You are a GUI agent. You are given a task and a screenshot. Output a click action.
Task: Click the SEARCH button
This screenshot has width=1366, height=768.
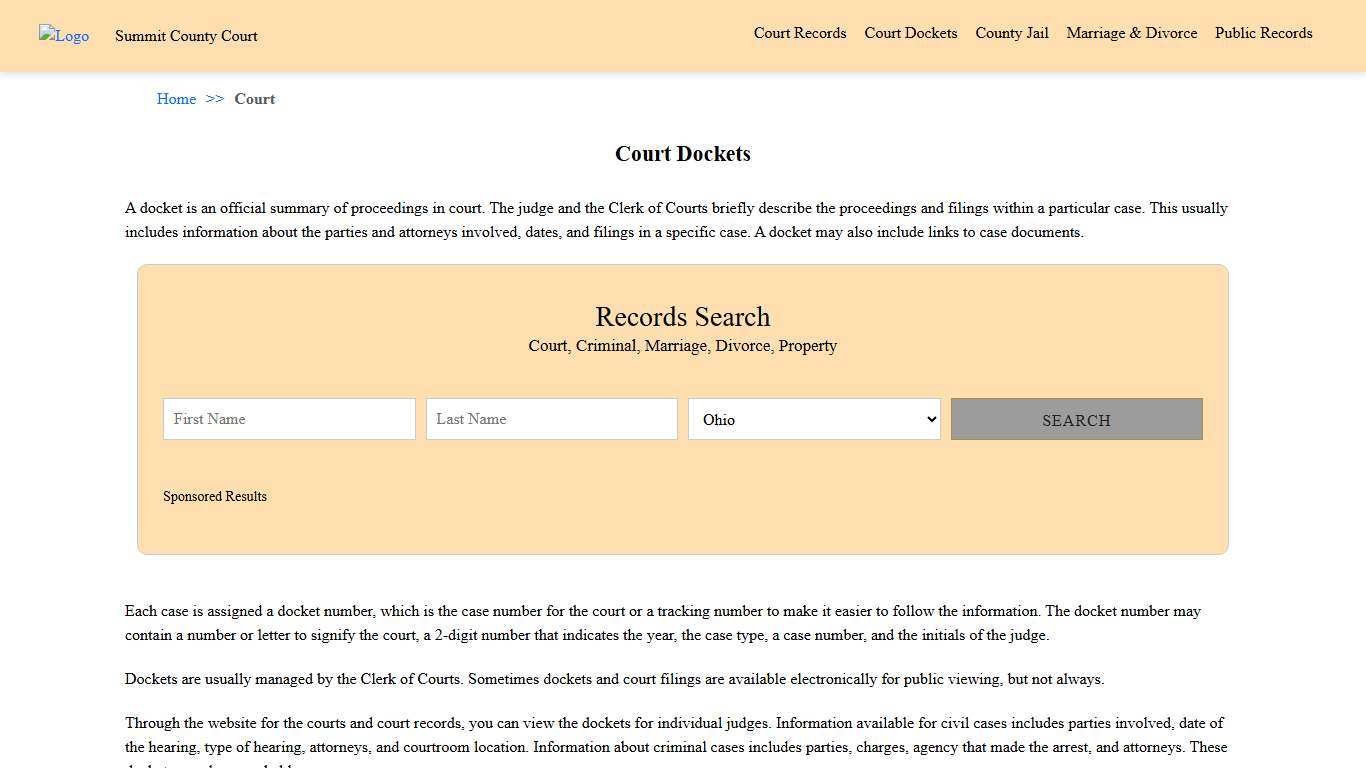1075,419
